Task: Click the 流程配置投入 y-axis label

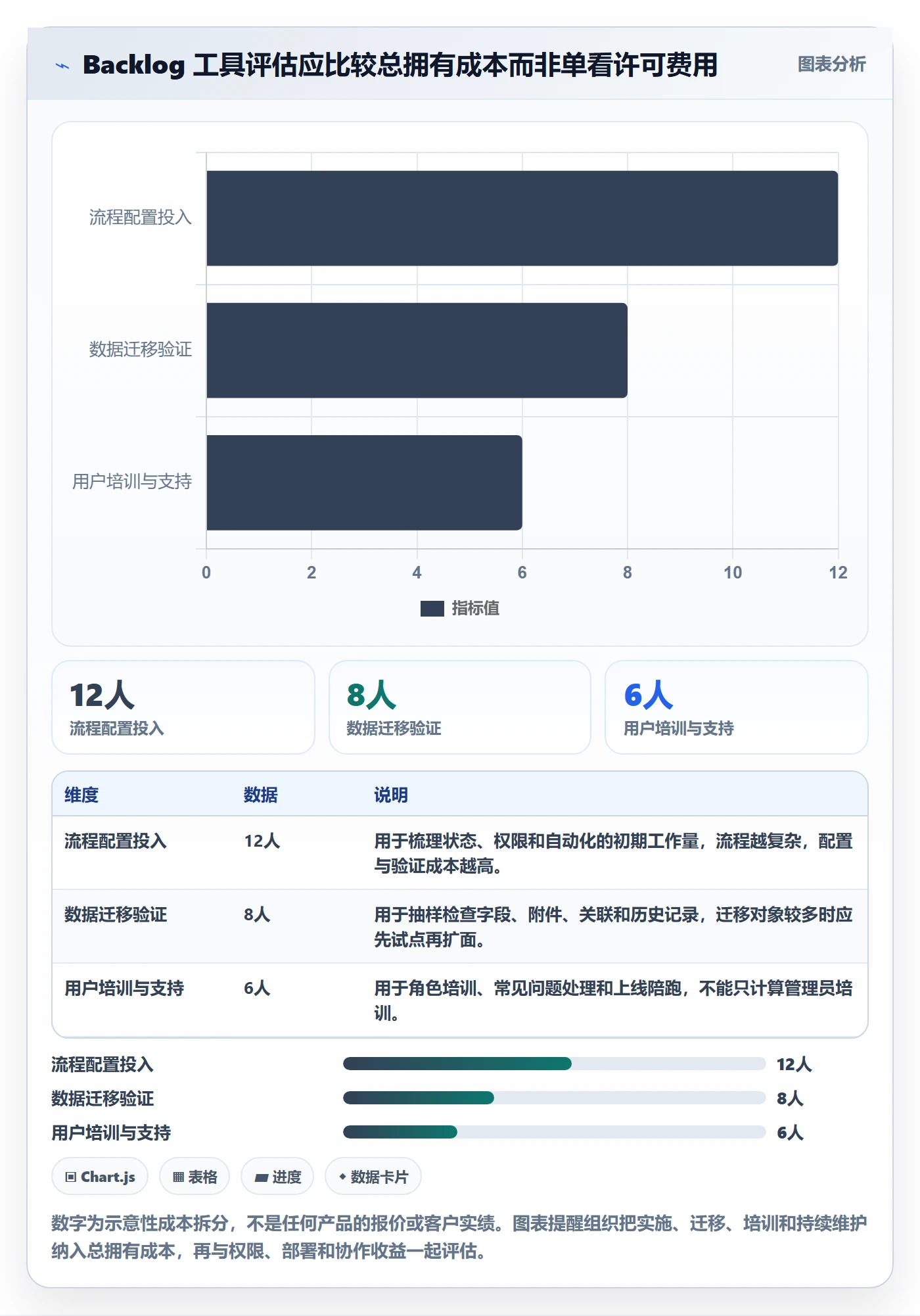Action: (x=140, y=218)
